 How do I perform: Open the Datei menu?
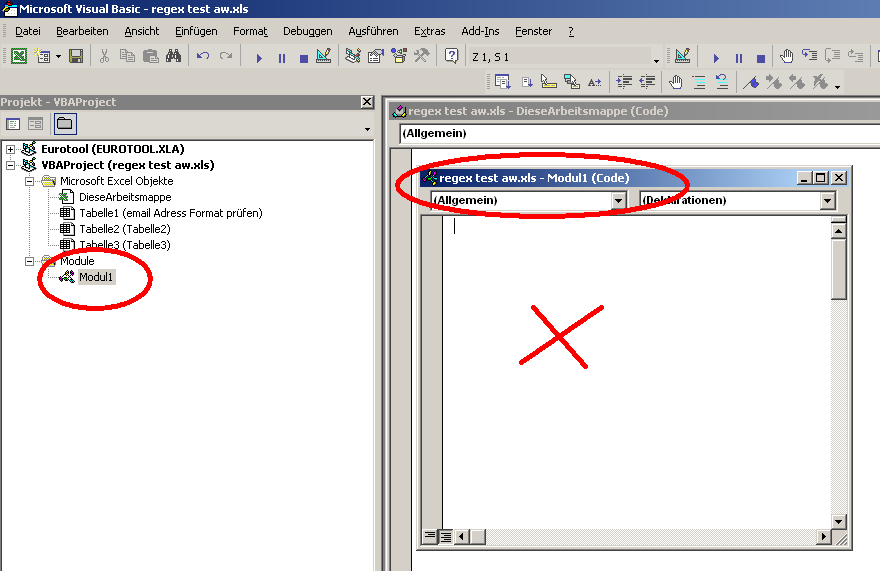(28, 31)
